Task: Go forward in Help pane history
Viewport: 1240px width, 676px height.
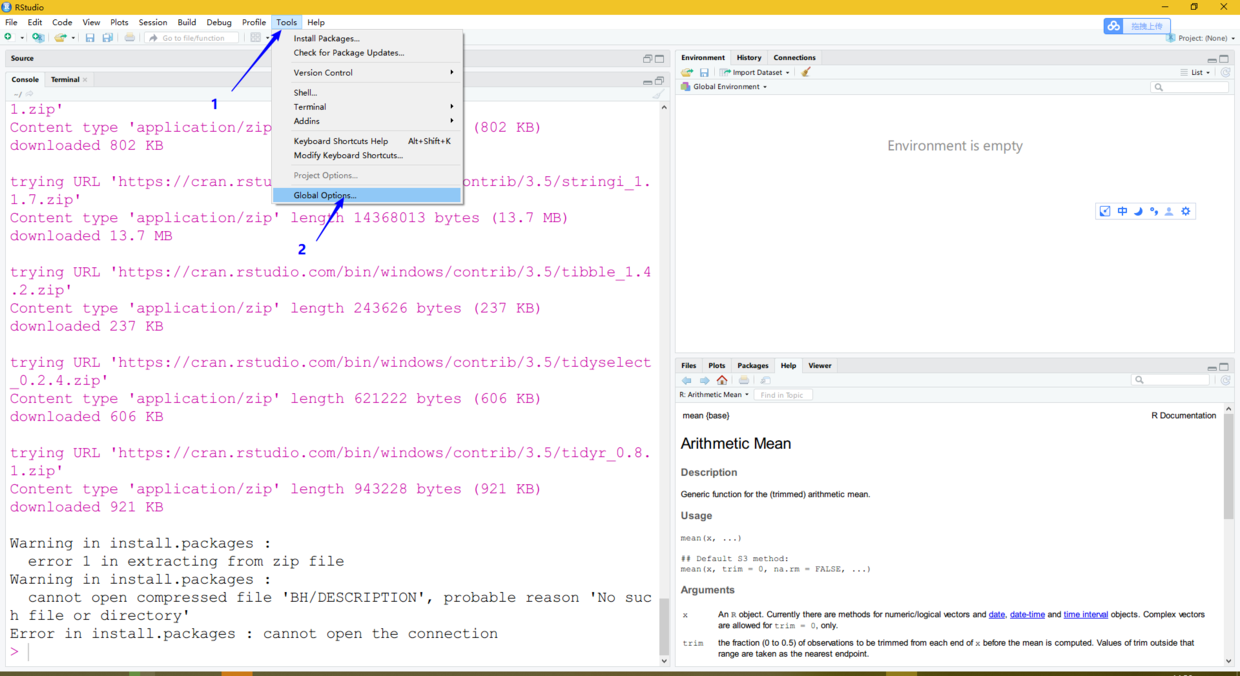Action: pyautogui.click(x=704, y=380)
